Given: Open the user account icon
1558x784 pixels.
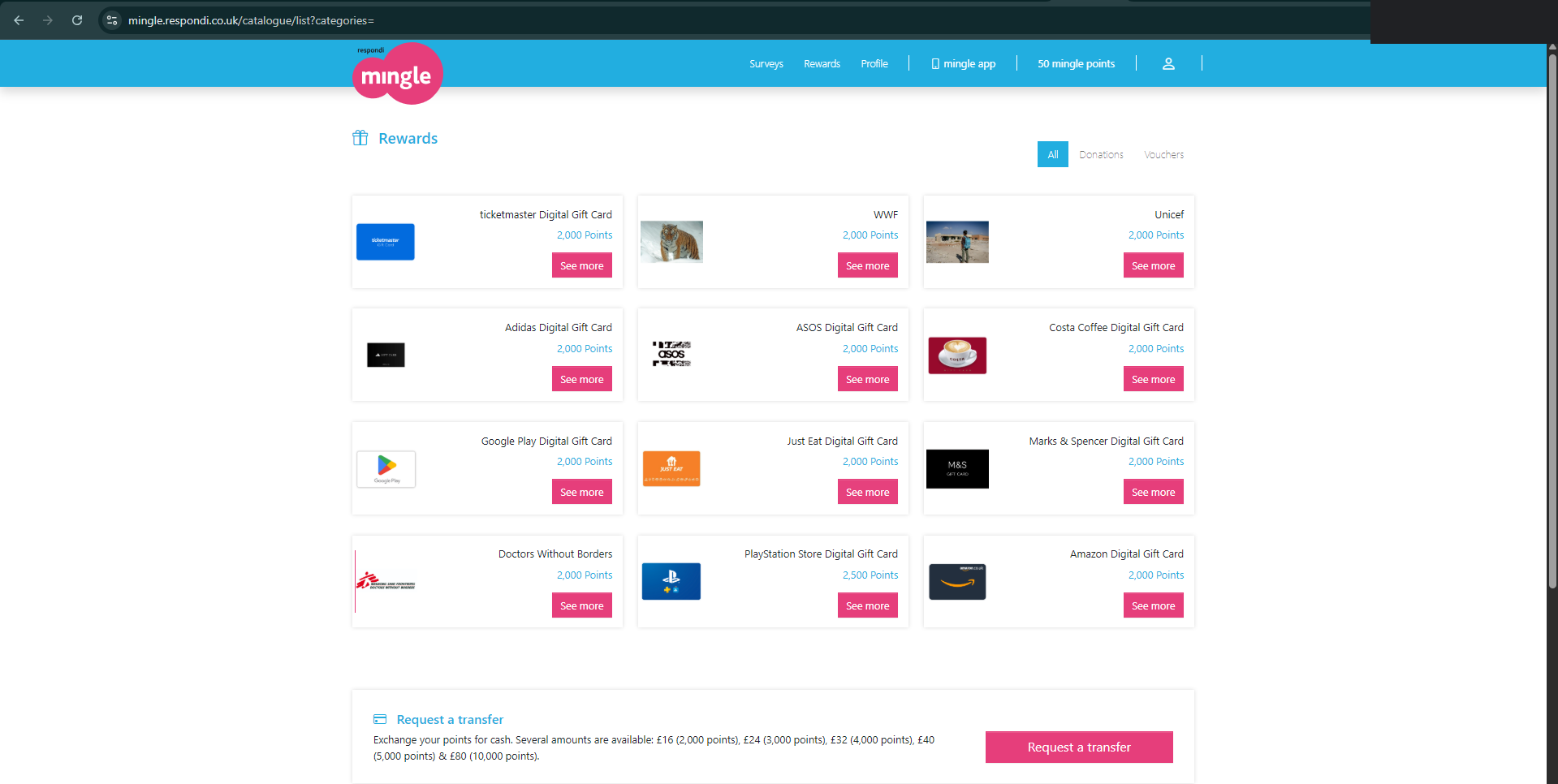Looking at the screenshot, I should point(1168,63).
